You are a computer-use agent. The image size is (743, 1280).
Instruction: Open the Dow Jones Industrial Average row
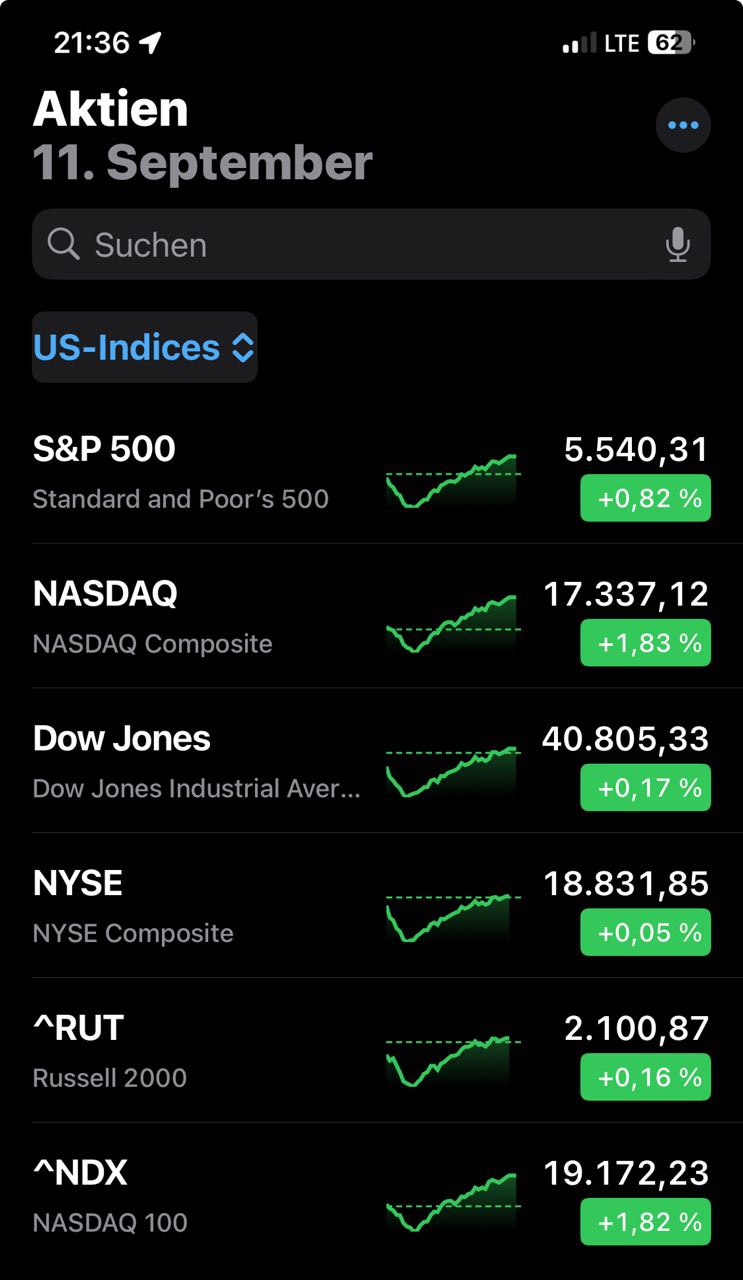tap(196, 760)
